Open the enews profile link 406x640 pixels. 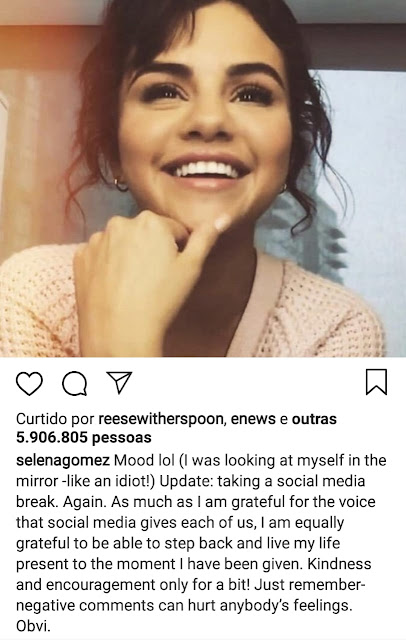pos(253,419)
